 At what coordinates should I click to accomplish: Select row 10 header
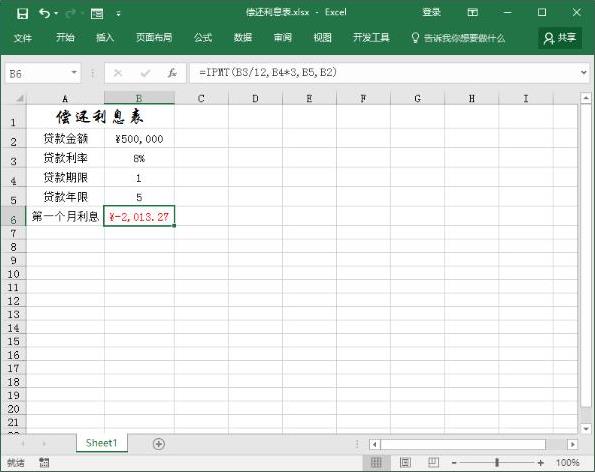(14, 273)
